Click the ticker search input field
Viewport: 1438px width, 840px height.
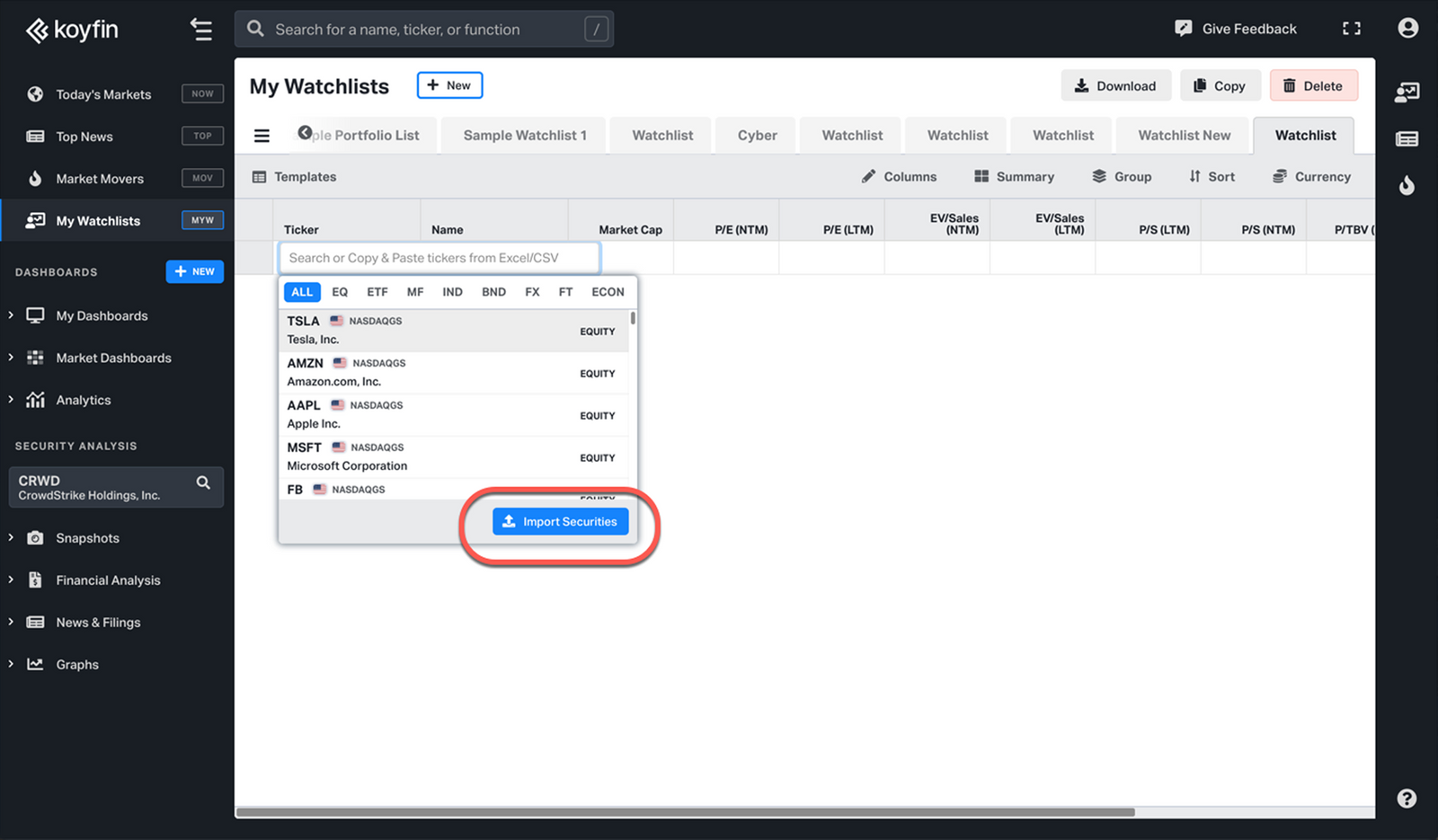pos(439,258)
